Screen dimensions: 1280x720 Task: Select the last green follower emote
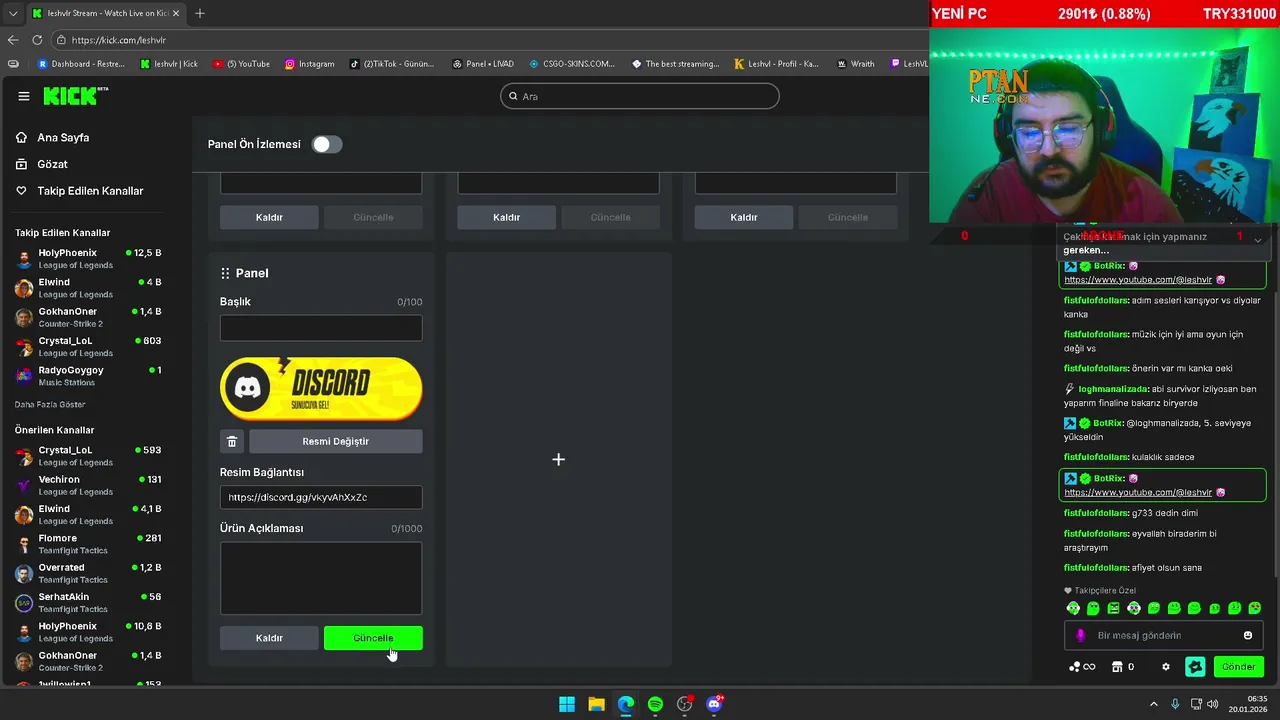click(1255, 608)
